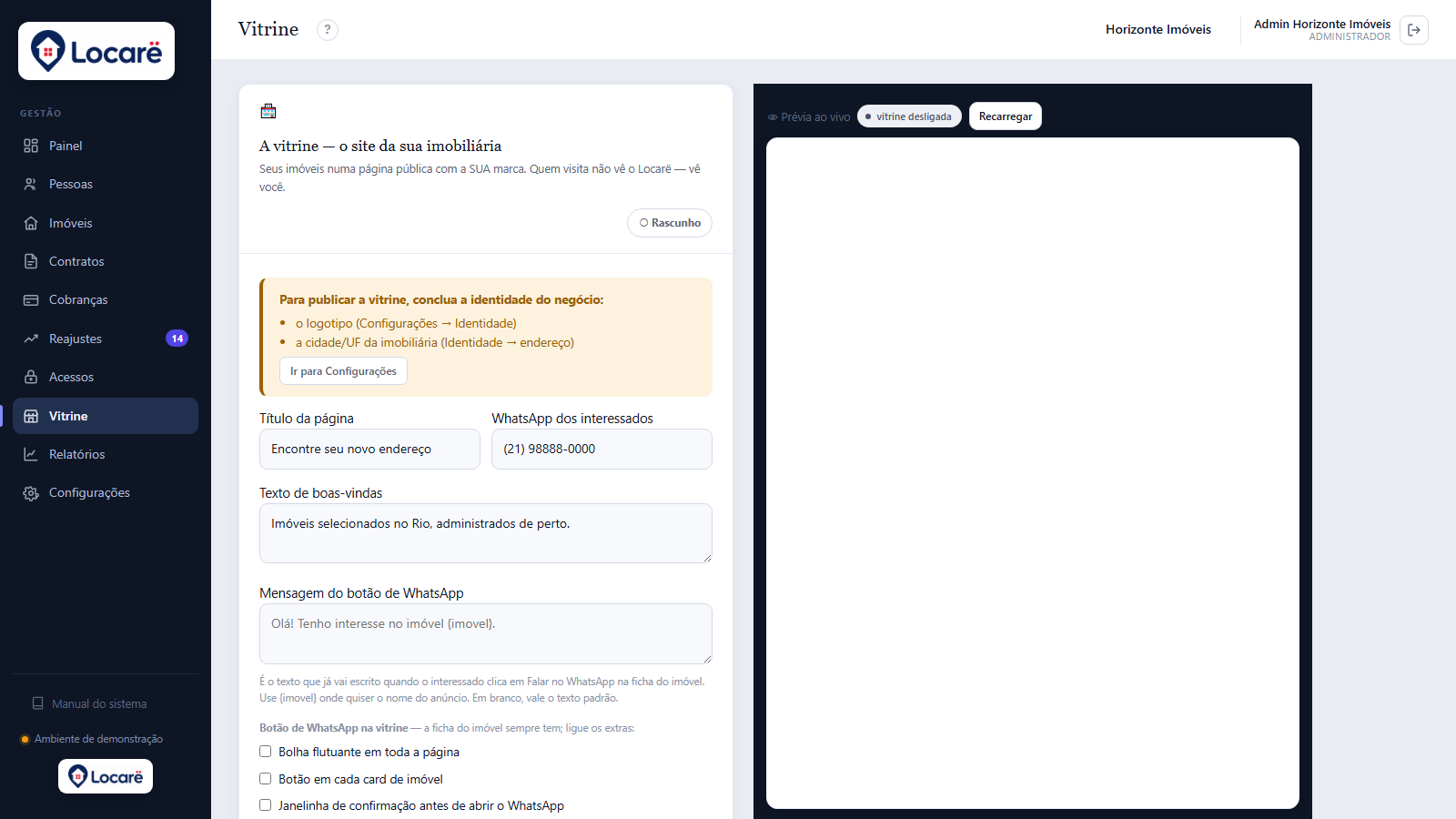
Task: Click the Título da página field
Action: (369, 450)
